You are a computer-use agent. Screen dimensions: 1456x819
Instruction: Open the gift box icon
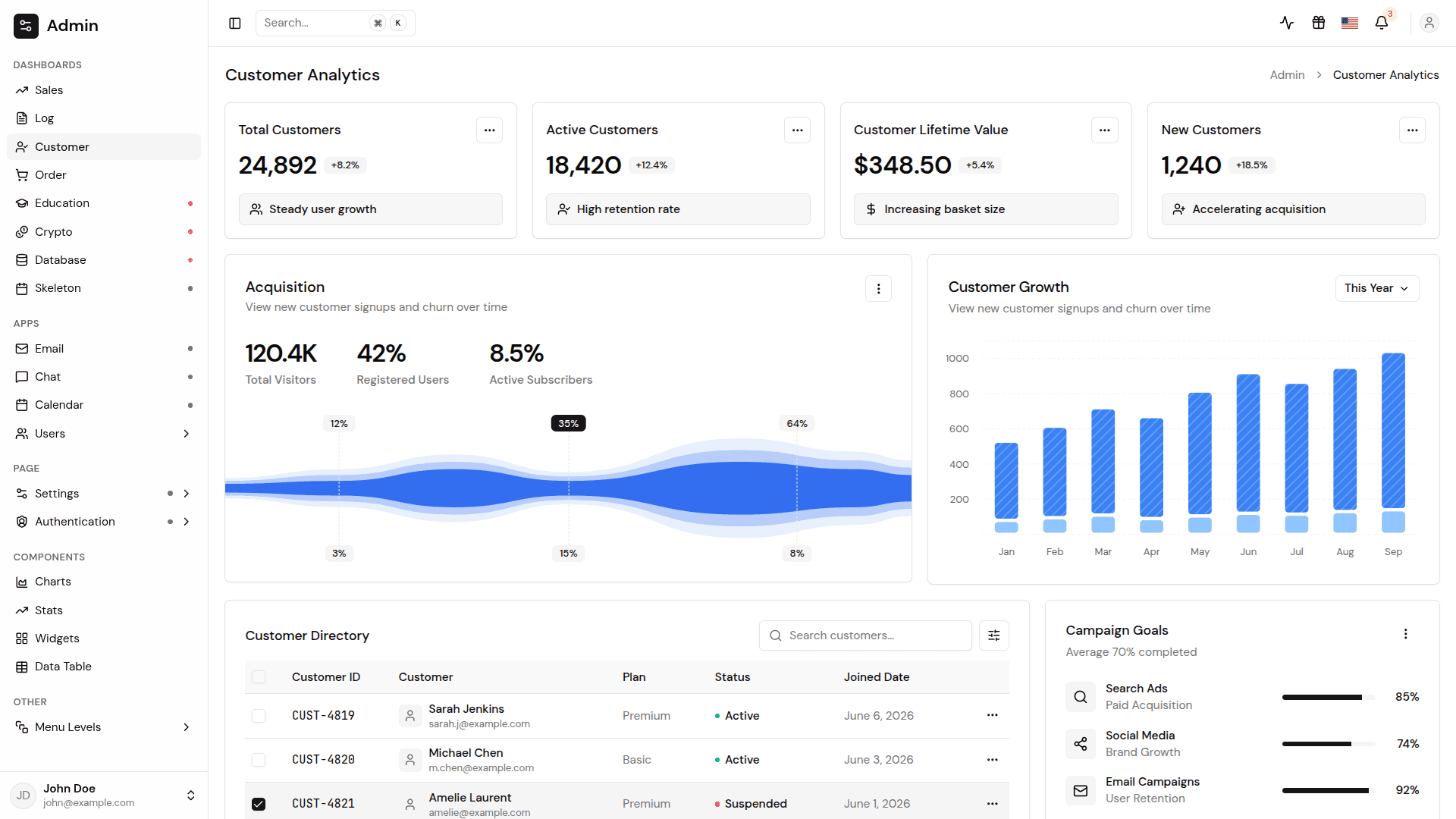[x=1319, y=23]
